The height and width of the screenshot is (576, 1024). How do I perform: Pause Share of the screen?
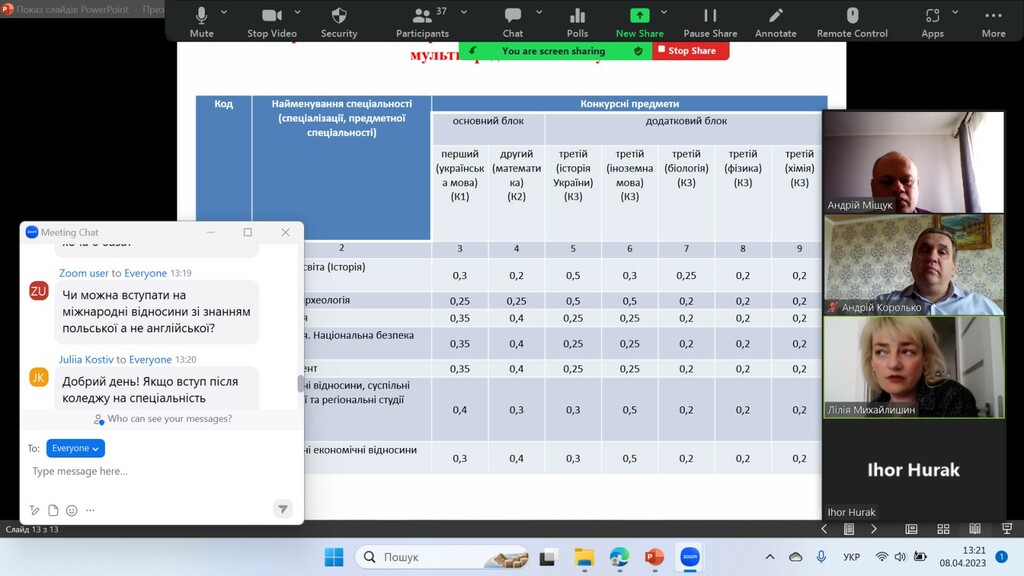[x=710, y=20]
